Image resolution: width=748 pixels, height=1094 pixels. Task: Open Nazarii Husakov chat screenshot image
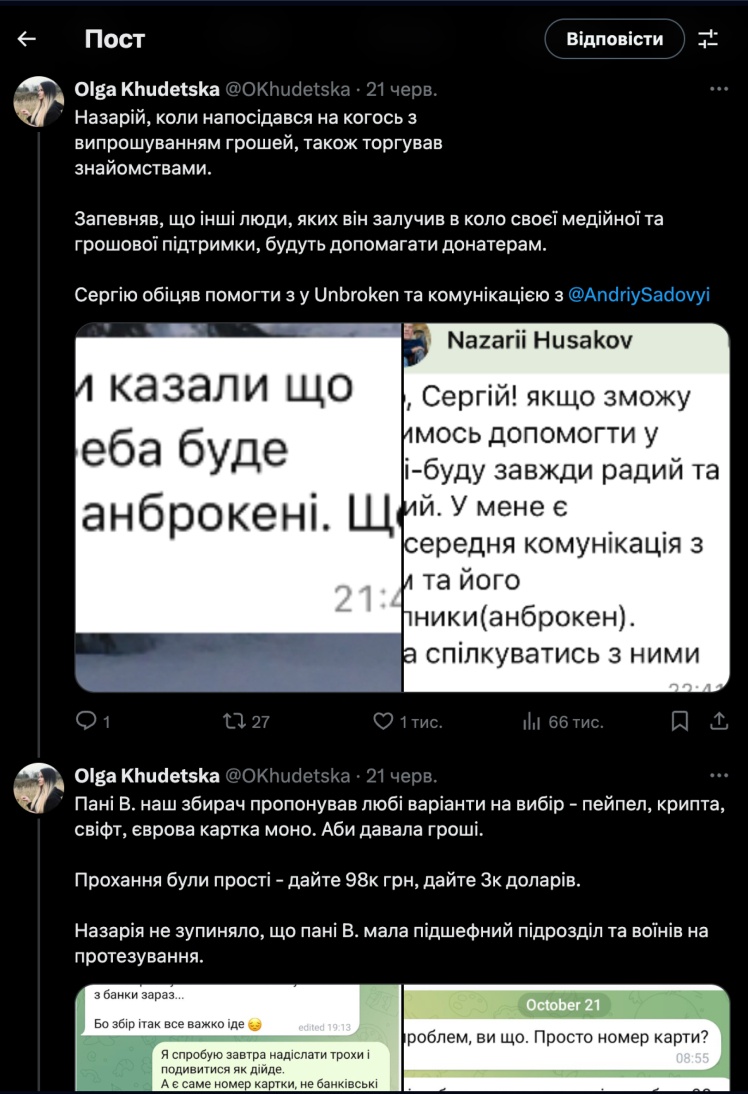tap(566, 507)
